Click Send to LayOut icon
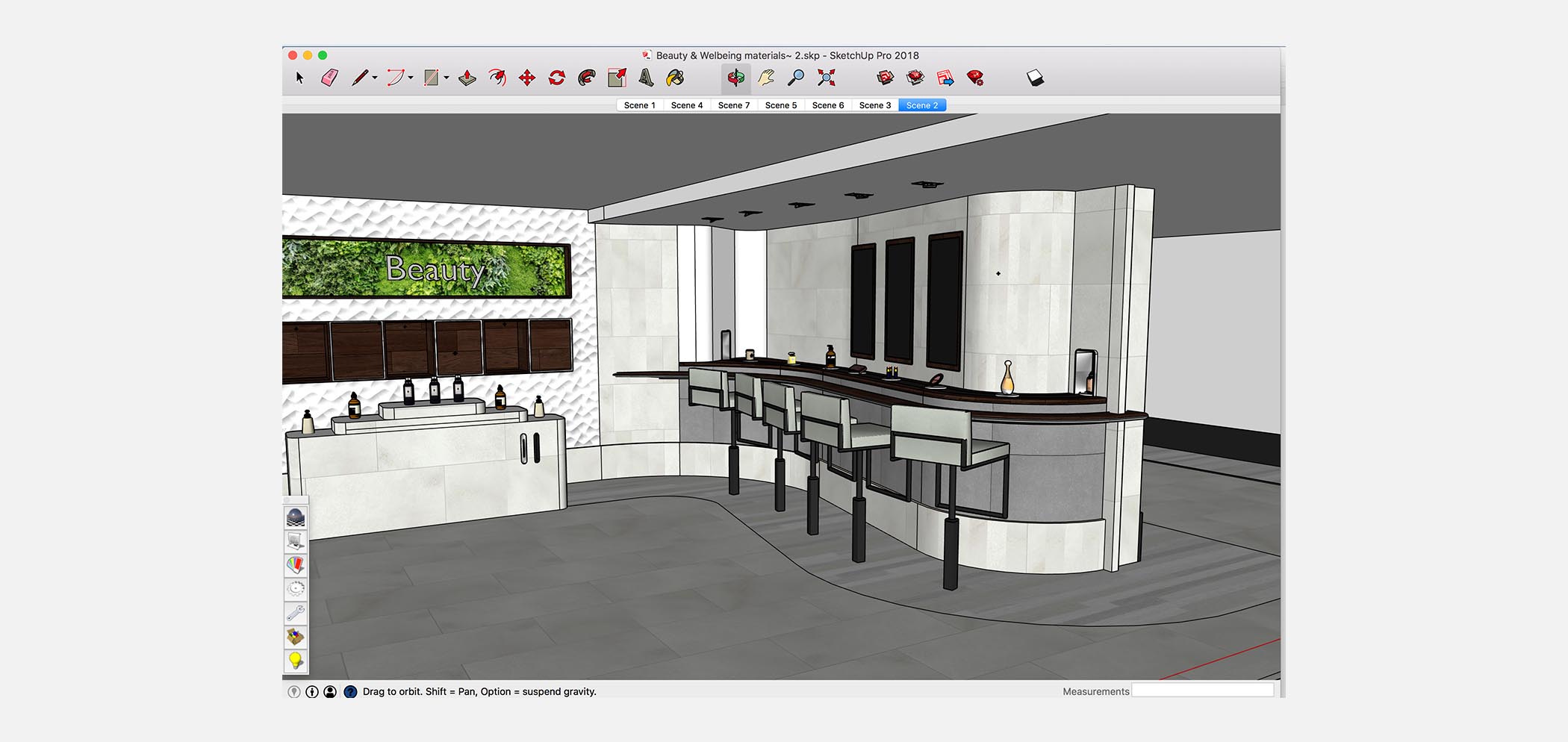The image size is (1568, 742). 945,78
